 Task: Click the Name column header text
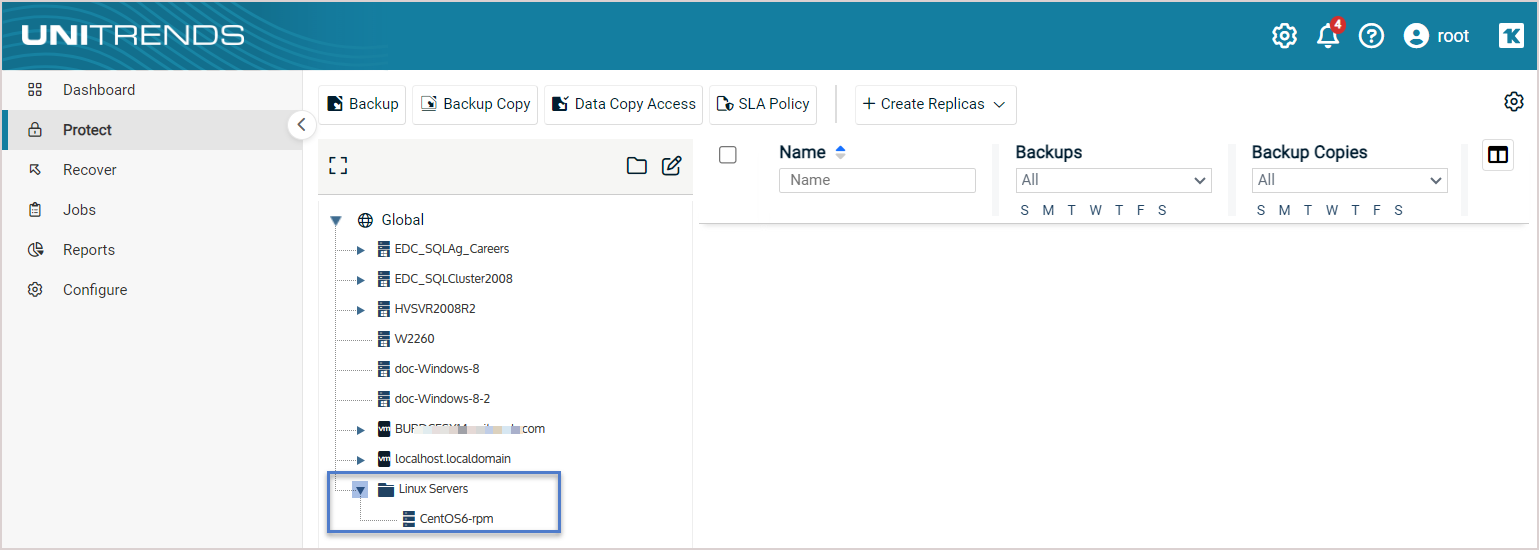click(802, 152)
